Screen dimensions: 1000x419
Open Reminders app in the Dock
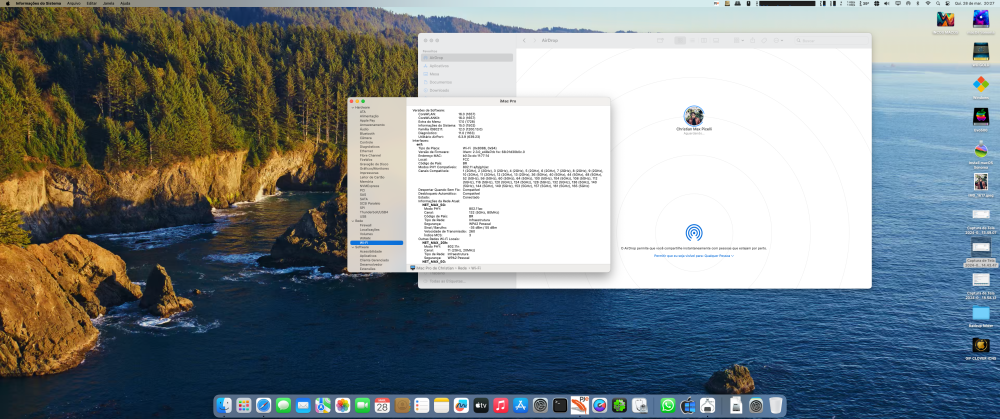(422, 405)
